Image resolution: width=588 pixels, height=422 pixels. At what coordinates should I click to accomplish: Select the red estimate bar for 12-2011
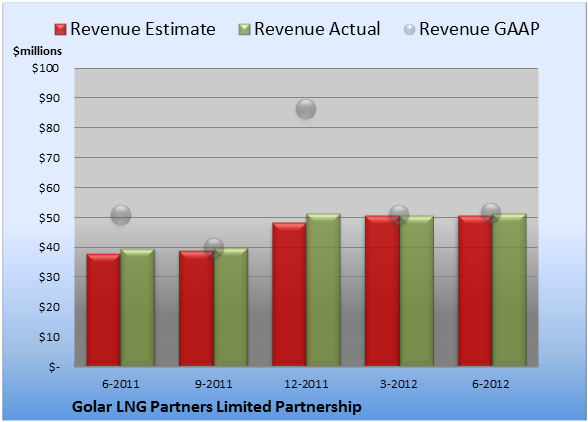(x=289, y=294)
